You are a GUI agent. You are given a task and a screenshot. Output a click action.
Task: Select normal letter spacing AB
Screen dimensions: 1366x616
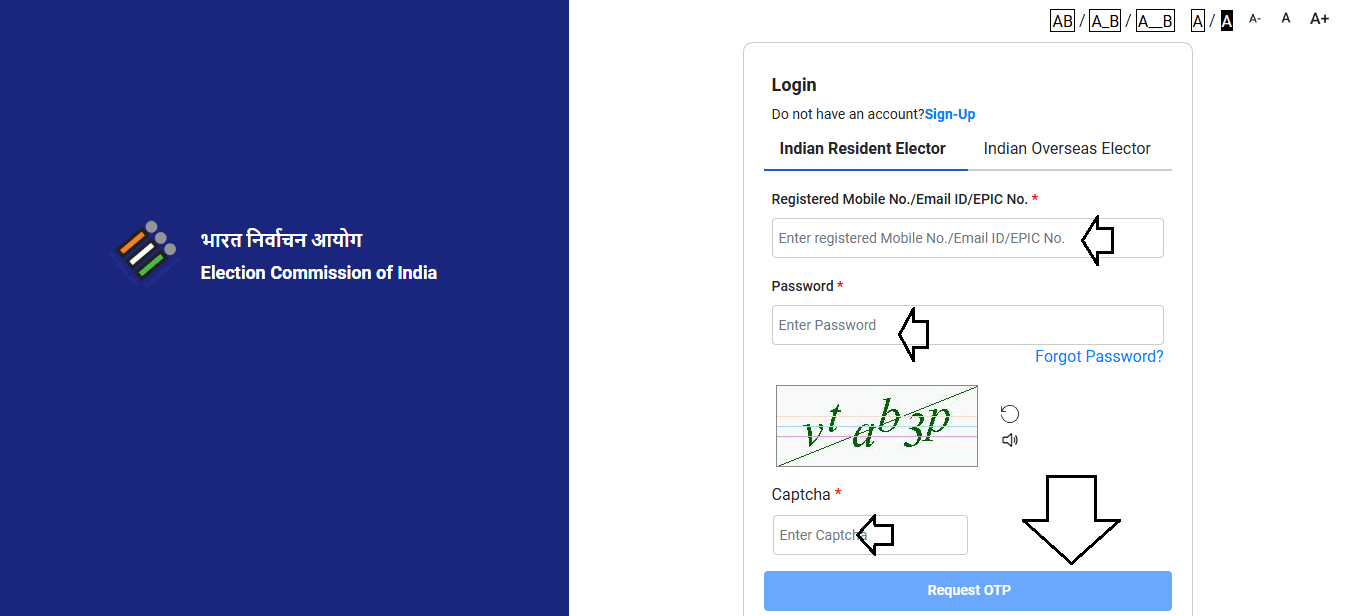coord(1062,21)
